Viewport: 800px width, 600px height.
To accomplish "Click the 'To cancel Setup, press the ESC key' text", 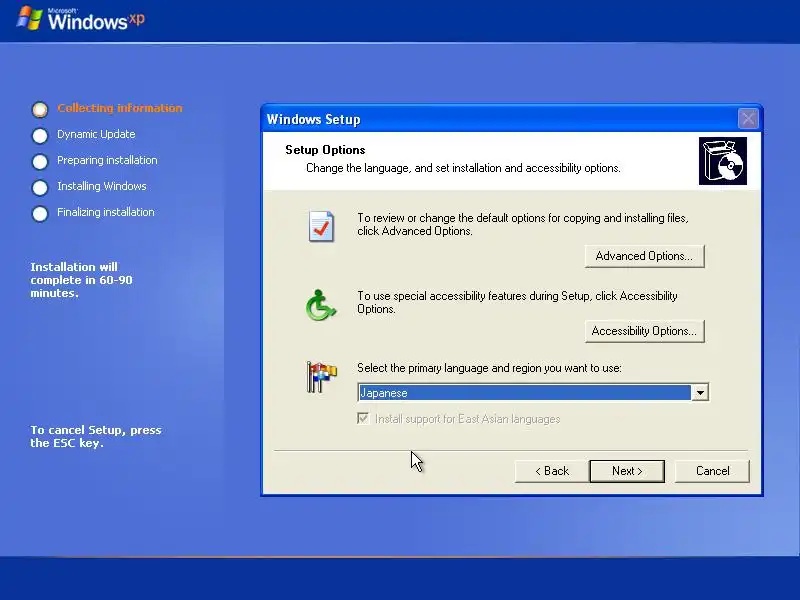I will [96, 436].
